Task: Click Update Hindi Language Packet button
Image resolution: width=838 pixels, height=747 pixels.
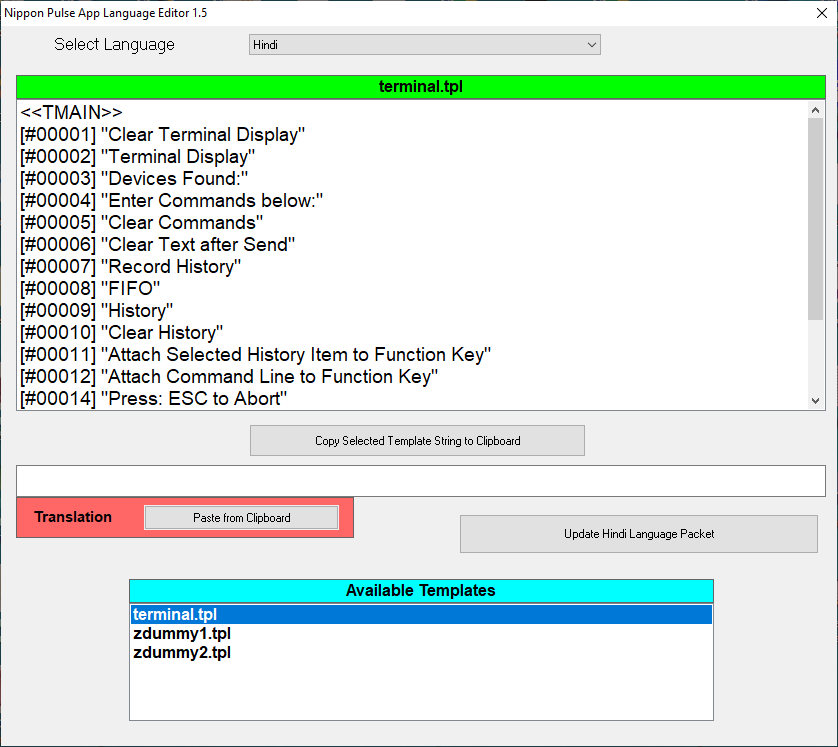Action: click(639, 534)
